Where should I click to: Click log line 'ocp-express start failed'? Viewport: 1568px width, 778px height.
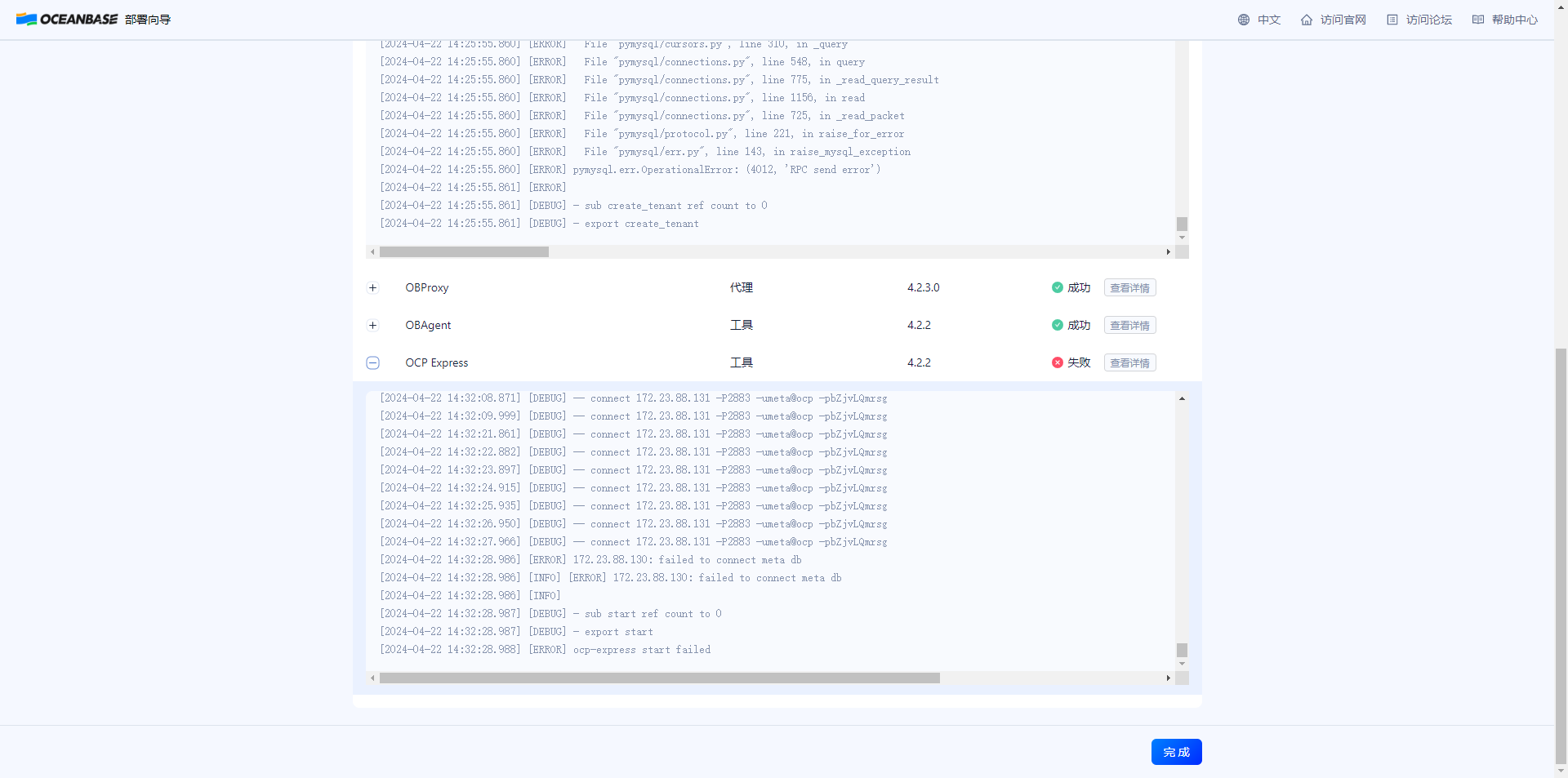click(545, 650)
